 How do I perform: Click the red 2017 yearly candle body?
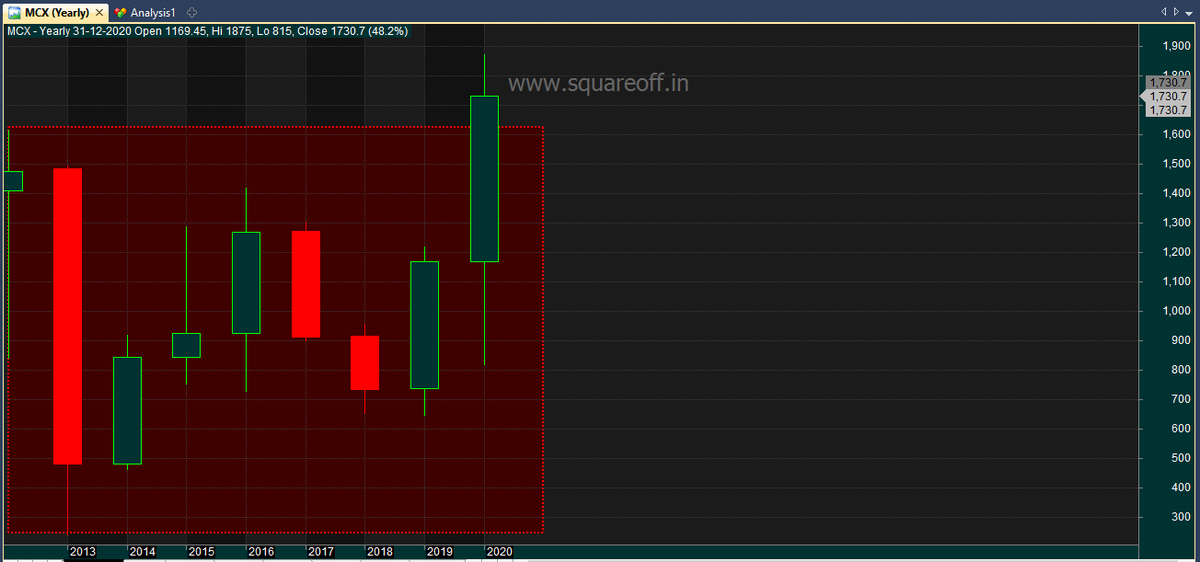[306, 284]
